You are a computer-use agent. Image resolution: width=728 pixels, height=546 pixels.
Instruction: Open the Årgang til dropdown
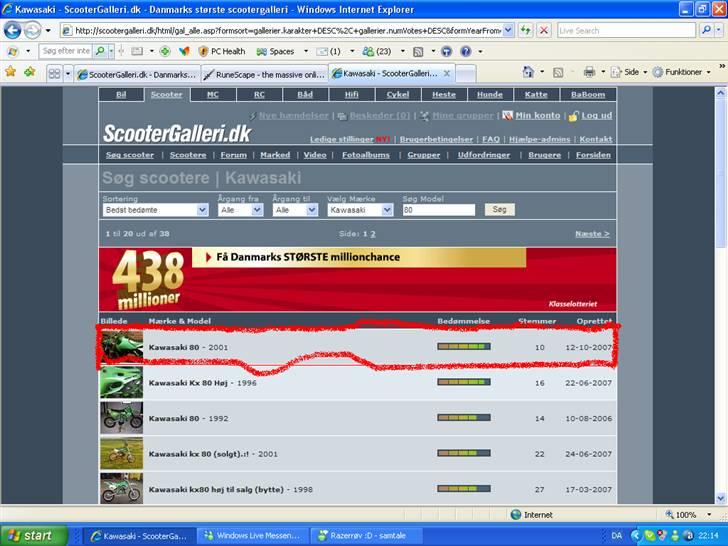[x=295, y=210]
